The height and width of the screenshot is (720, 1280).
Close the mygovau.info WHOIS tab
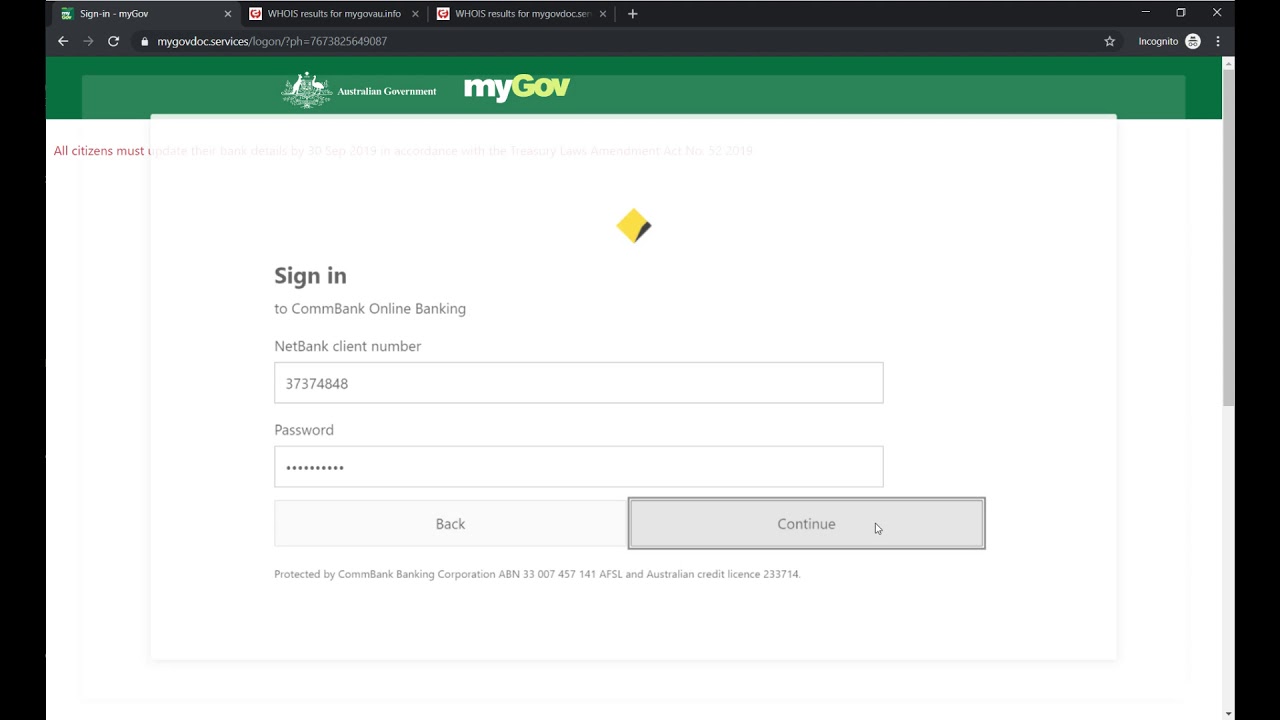point(415,14)
